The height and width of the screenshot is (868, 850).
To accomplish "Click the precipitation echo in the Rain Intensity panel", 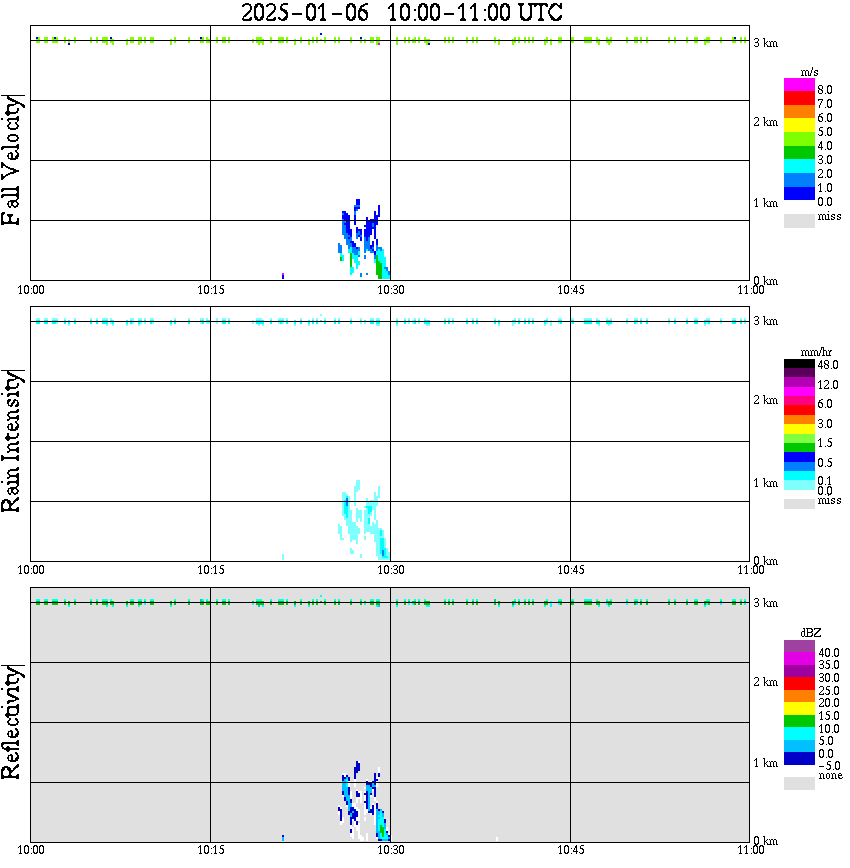I will [x=364, y=520].
